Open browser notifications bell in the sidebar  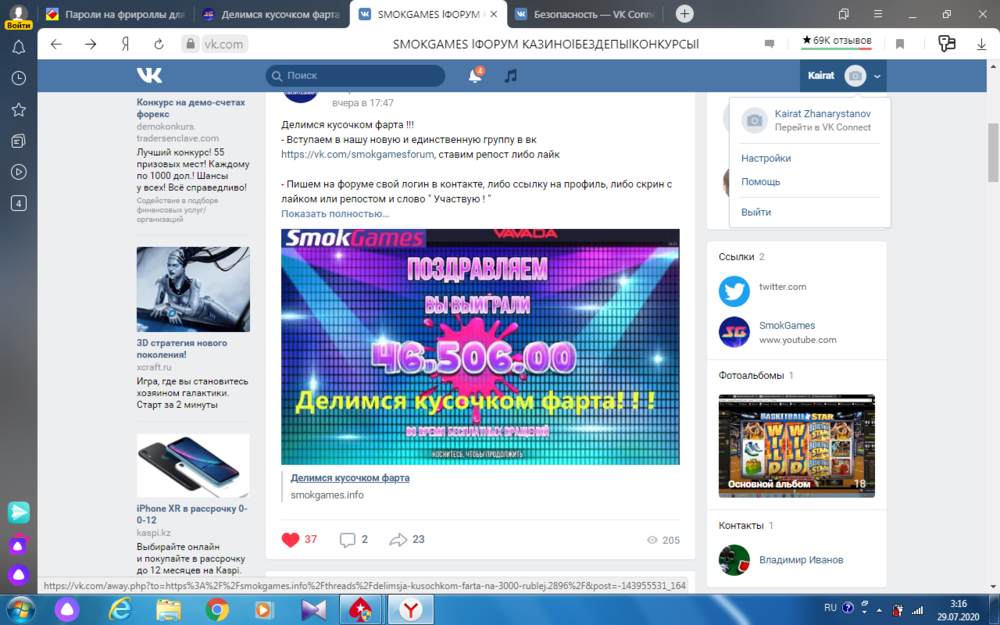point(18,47)
